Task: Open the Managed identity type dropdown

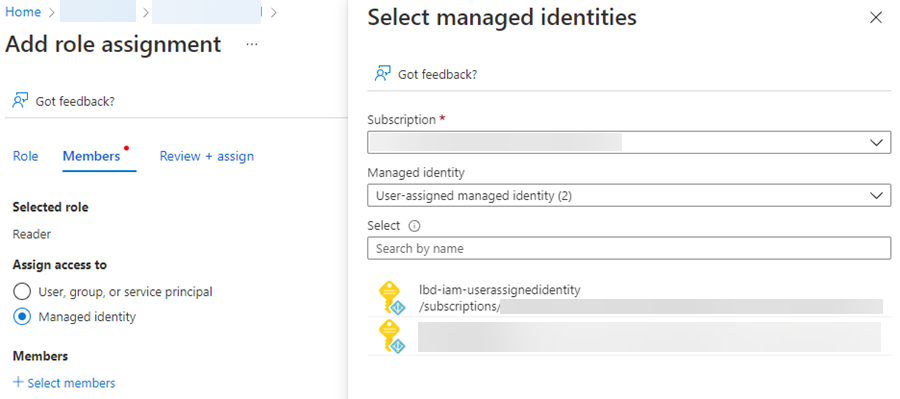Action: [x=629, y=195]
